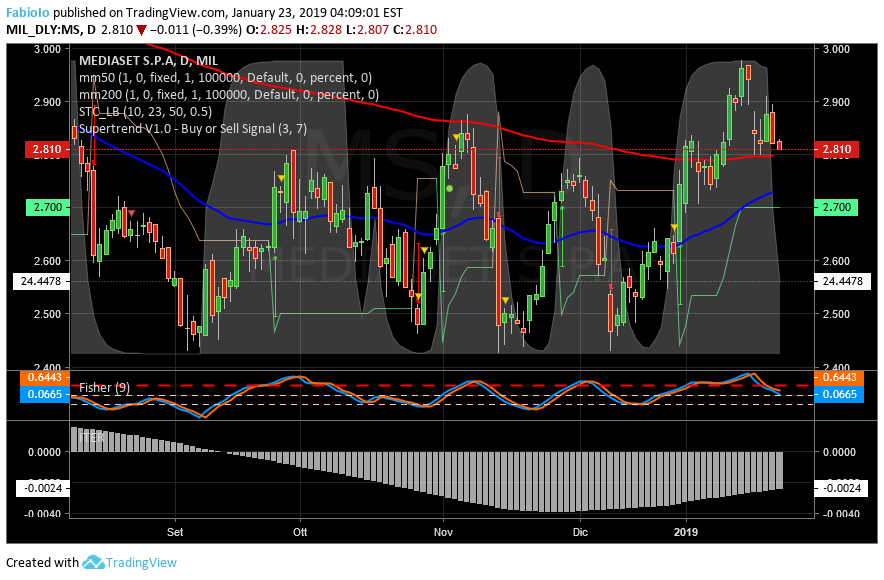Open the TradingView link at bottom
The height and width of the screenshot is (580, 884).
click(x=141, y=562)
